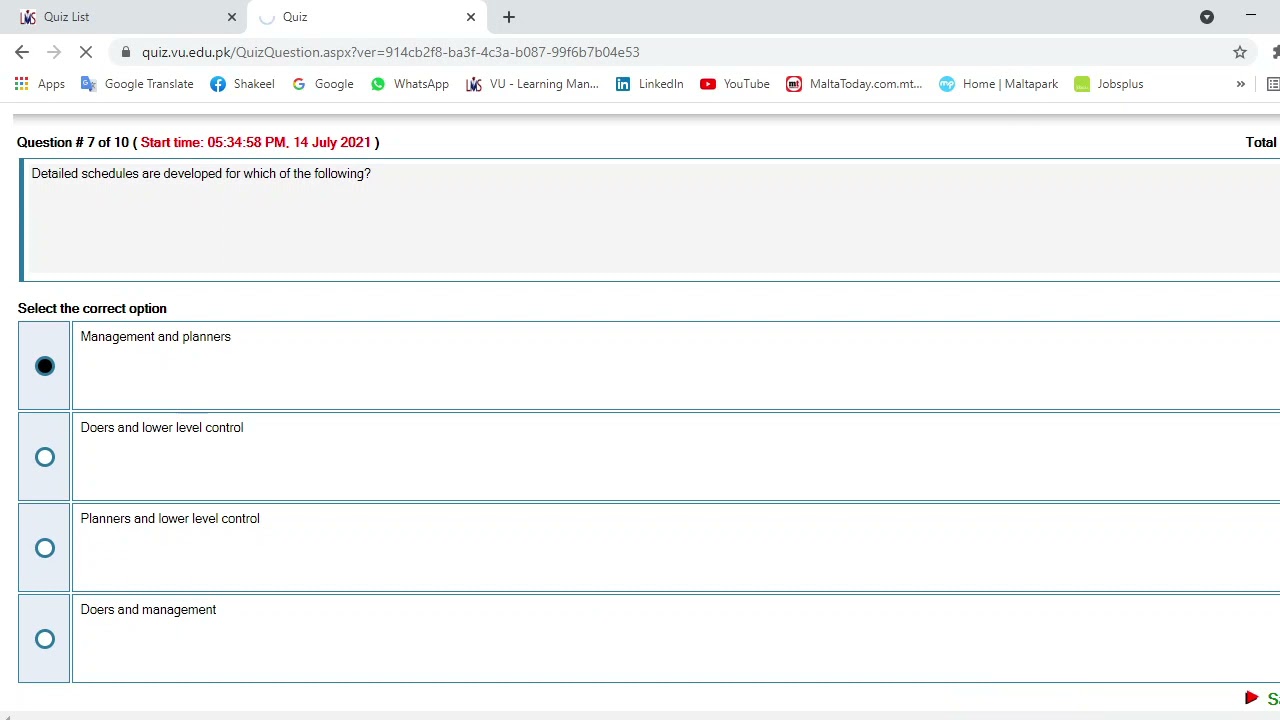Open the MaltaToday.com.mt bookmark
This screenshot has width=1280, height=720.
click(854, 84)
